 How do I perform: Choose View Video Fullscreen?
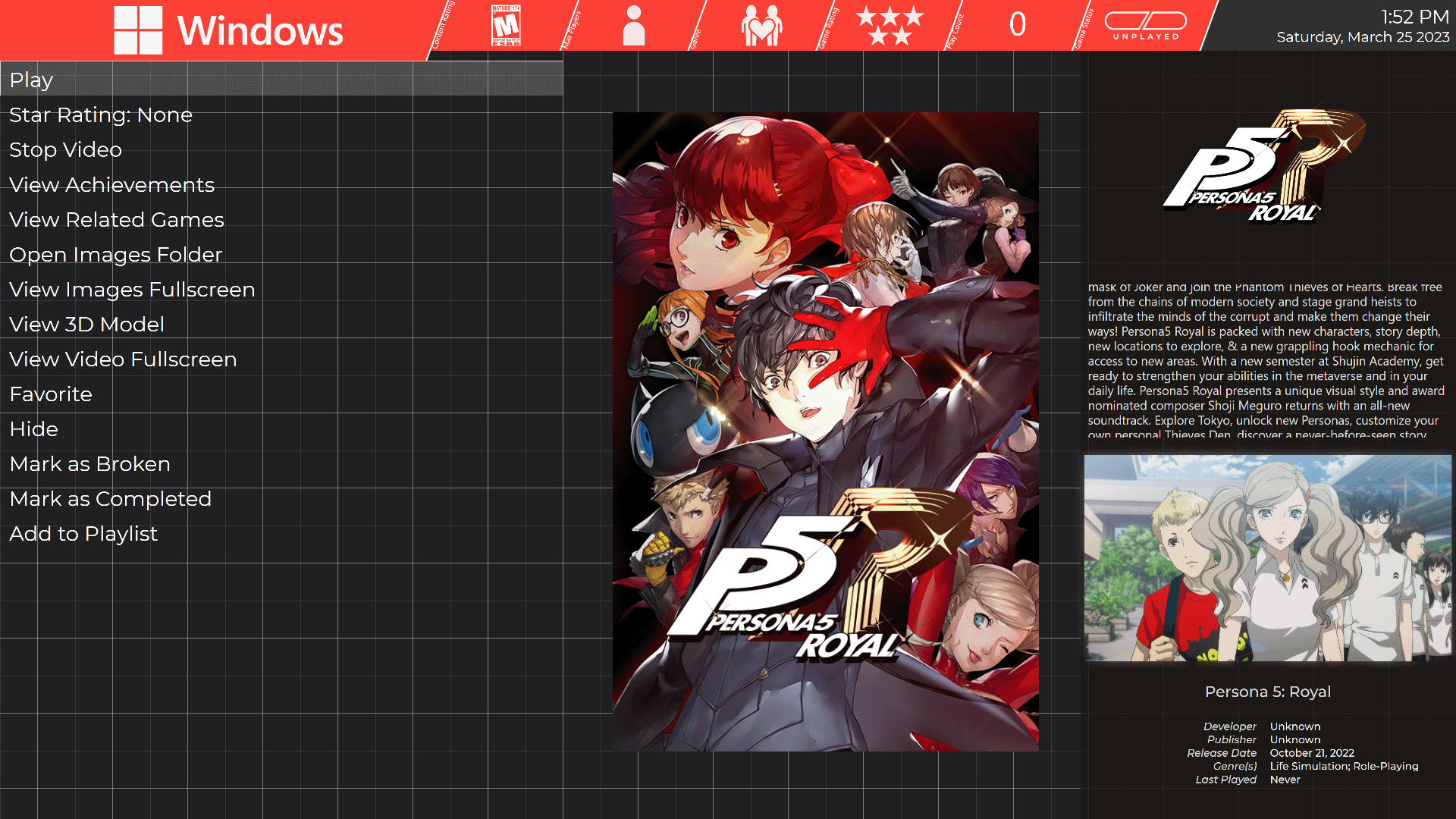click(281, 359)
